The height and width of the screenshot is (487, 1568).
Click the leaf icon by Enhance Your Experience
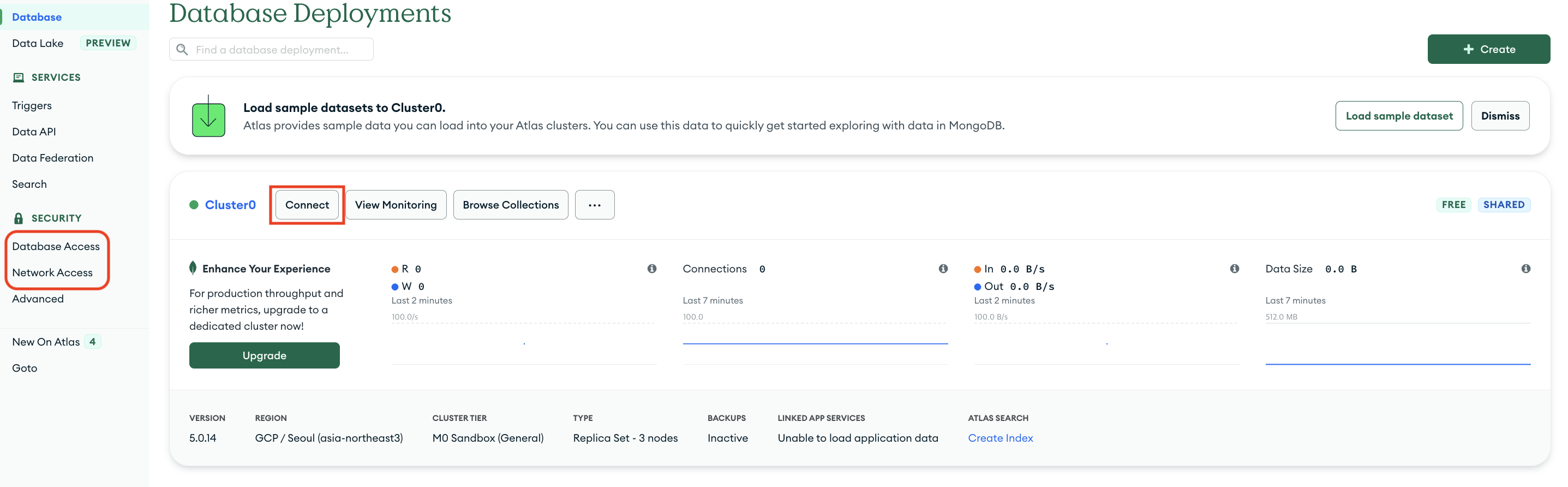[x=193, y=268]
